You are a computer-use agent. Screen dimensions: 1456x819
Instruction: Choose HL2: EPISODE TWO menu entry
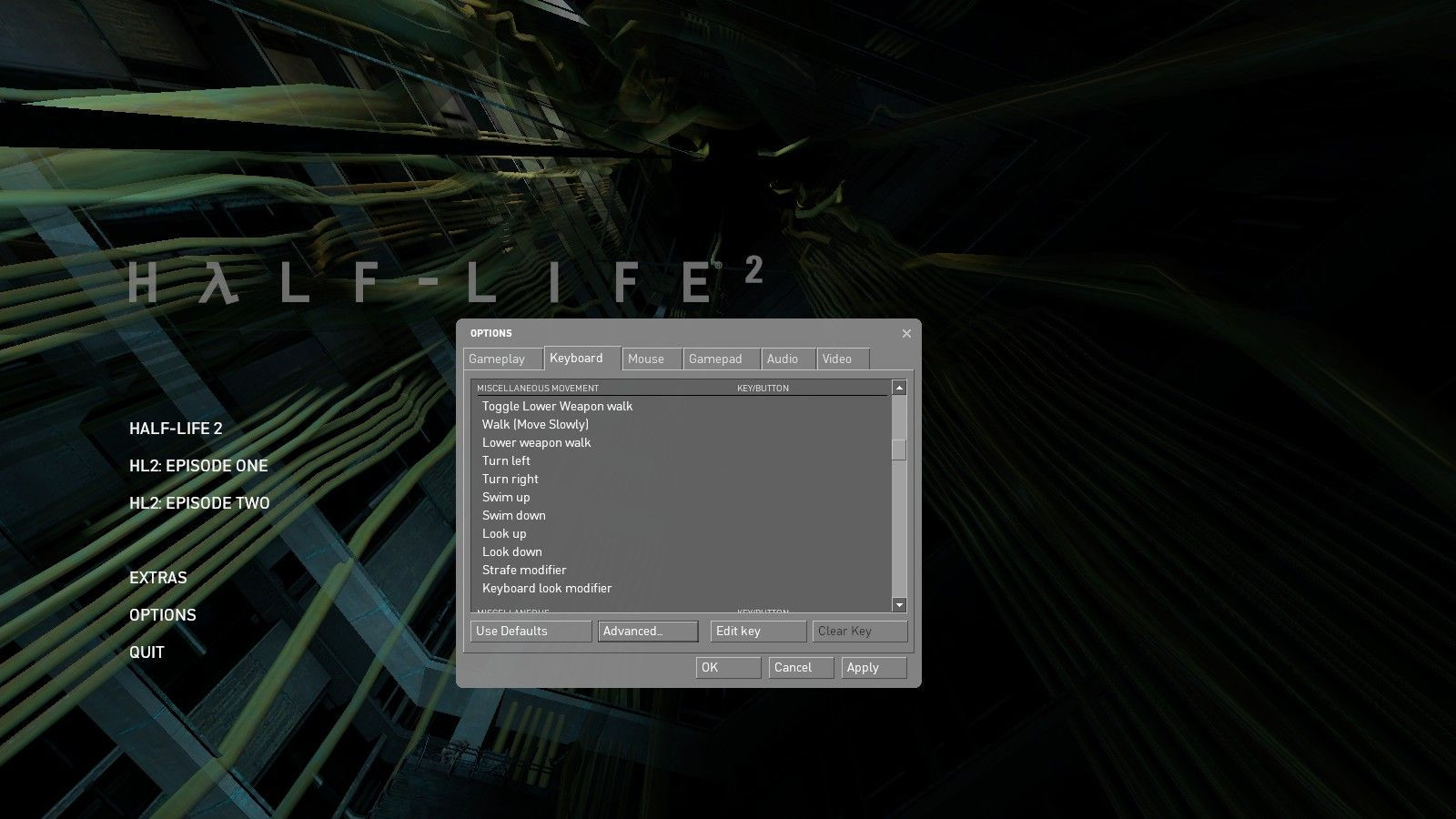coord(199,503)
